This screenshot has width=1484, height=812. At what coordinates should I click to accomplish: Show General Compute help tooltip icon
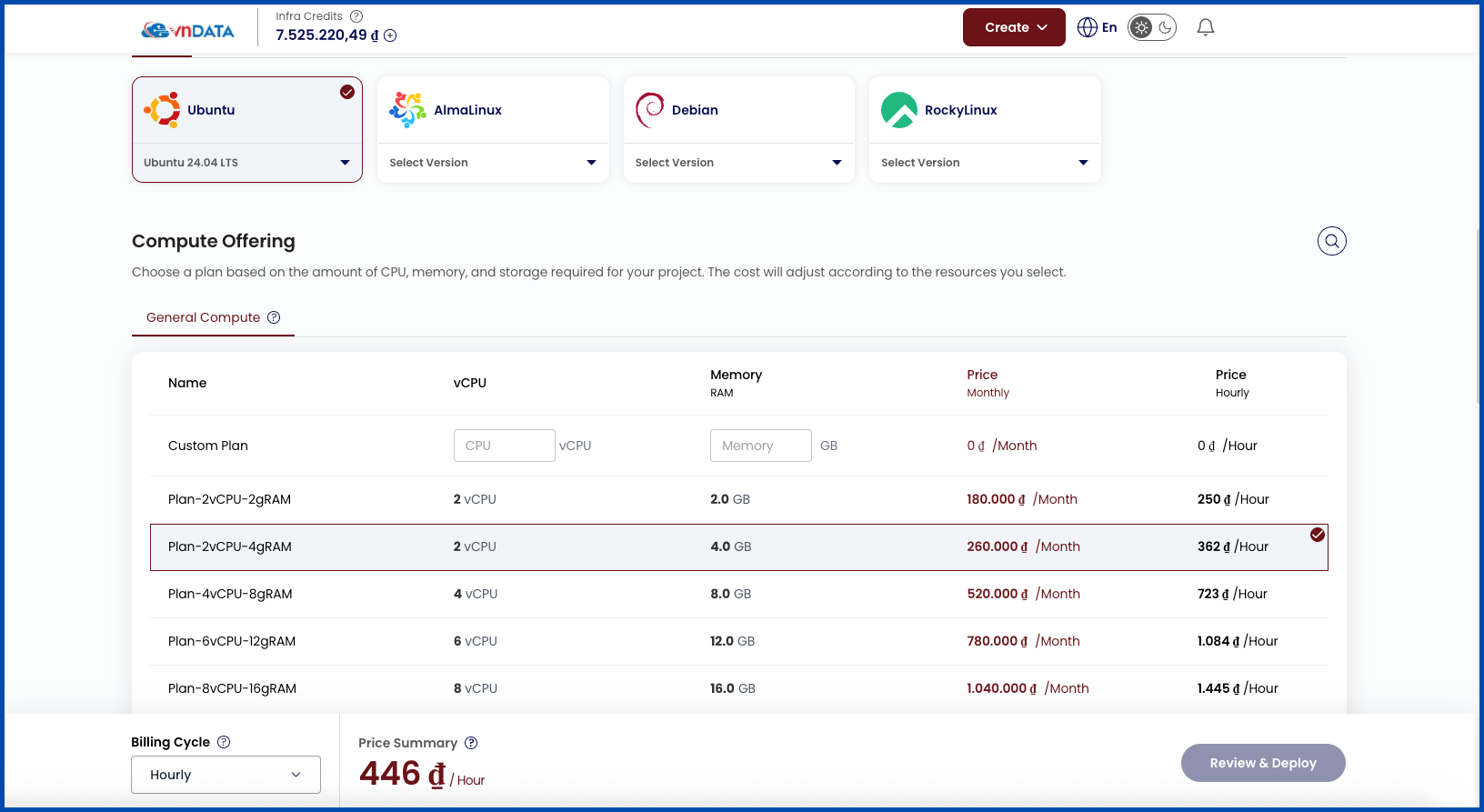click(x=274, y=317)
